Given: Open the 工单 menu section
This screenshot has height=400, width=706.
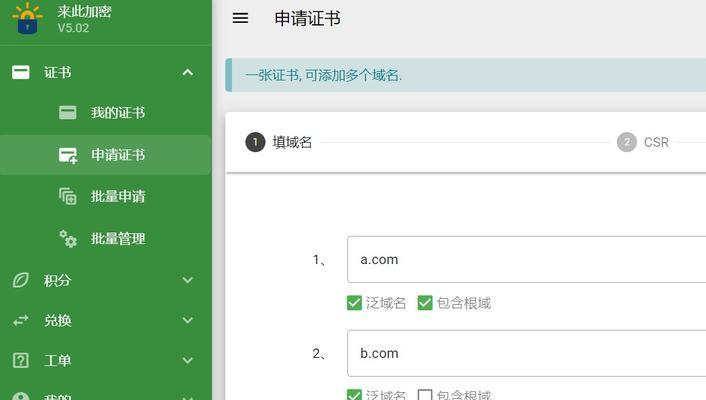Looking at the screenshot, I should click(x=105, y=360).
